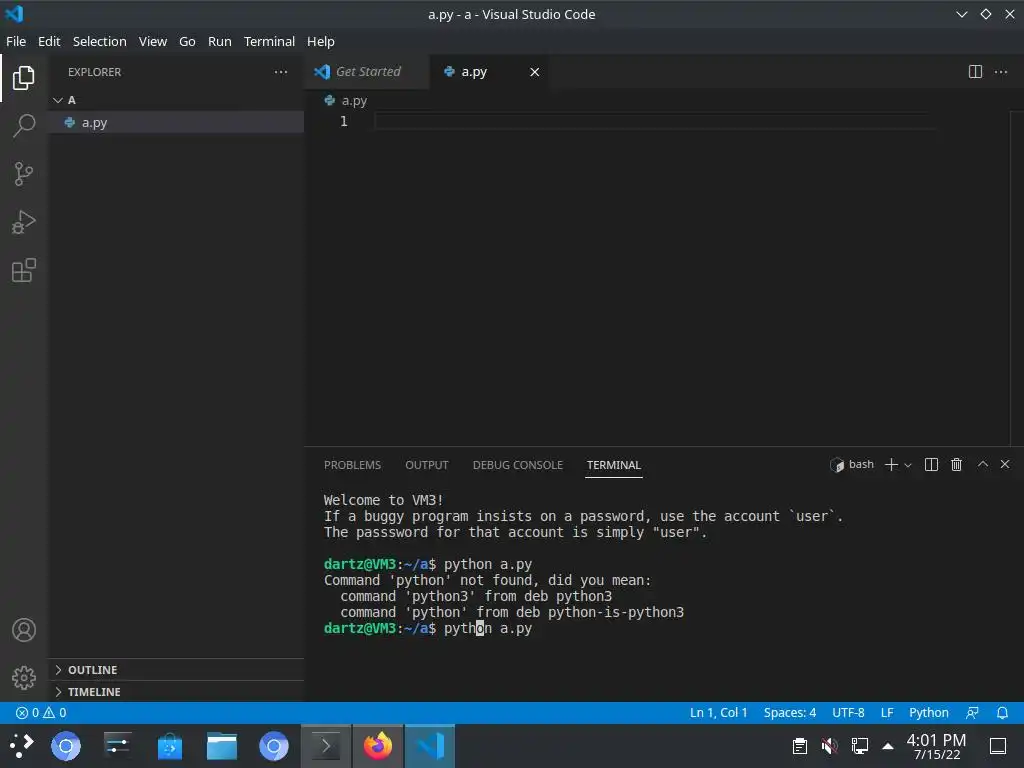Open the Selection menu
Image resolution: width=1024 pixels, height=768 pixels.
[99, 41]
